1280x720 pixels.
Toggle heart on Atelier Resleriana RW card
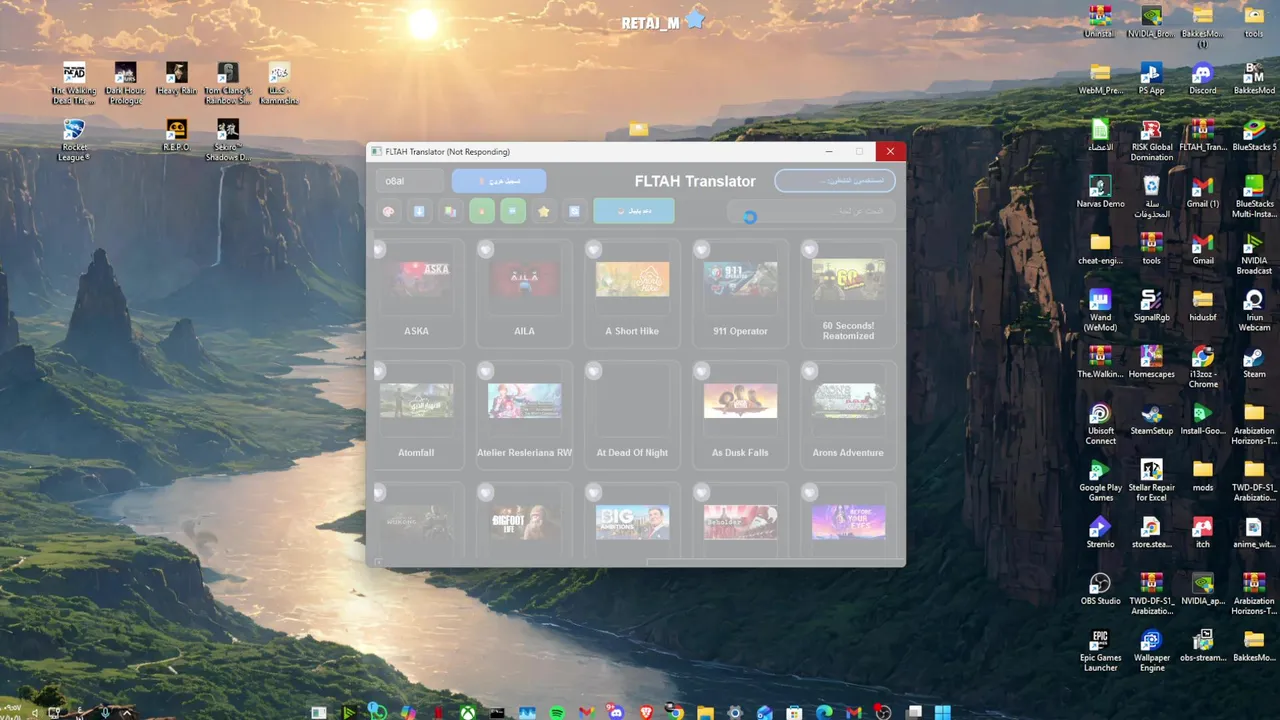tap(486, 371)
